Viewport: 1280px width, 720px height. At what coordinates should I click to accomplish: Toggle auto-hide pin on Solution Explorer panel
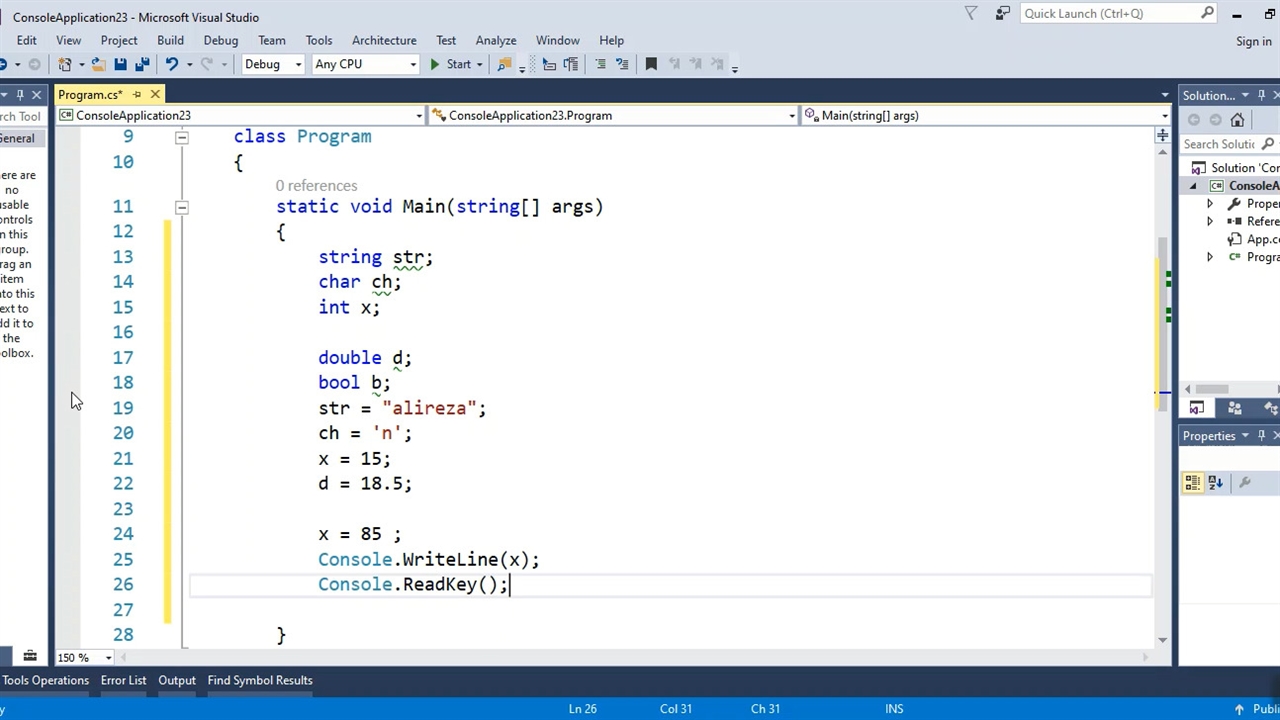pos(1261,95)
